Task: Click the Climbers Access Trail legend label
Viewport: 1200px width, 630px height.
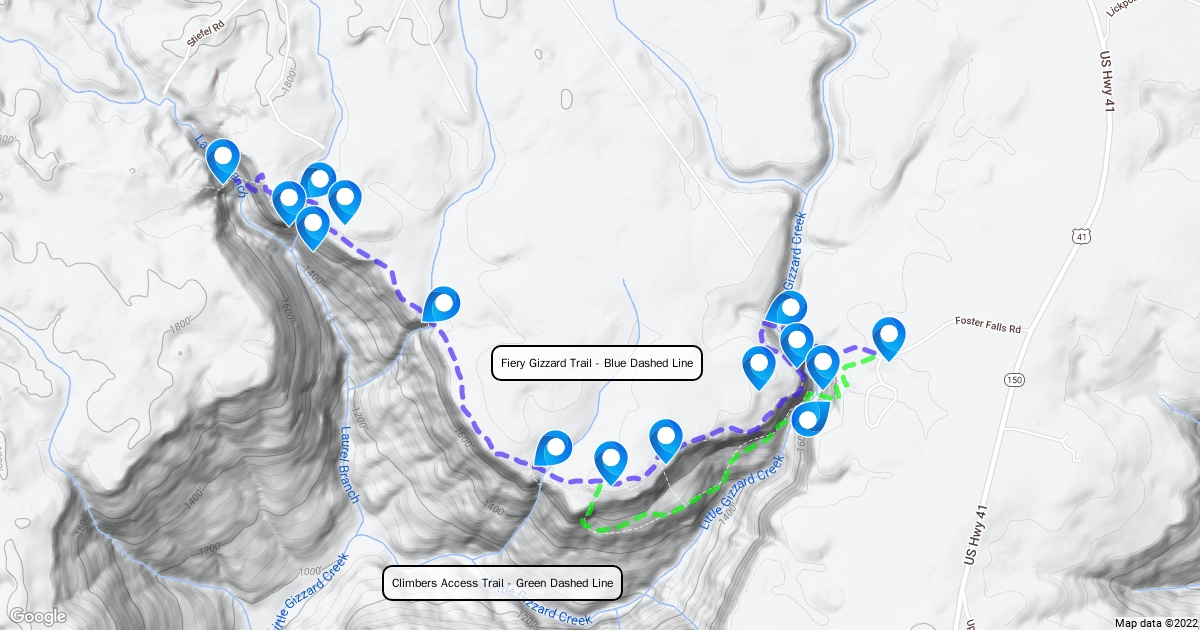Action: click(503, 583)
